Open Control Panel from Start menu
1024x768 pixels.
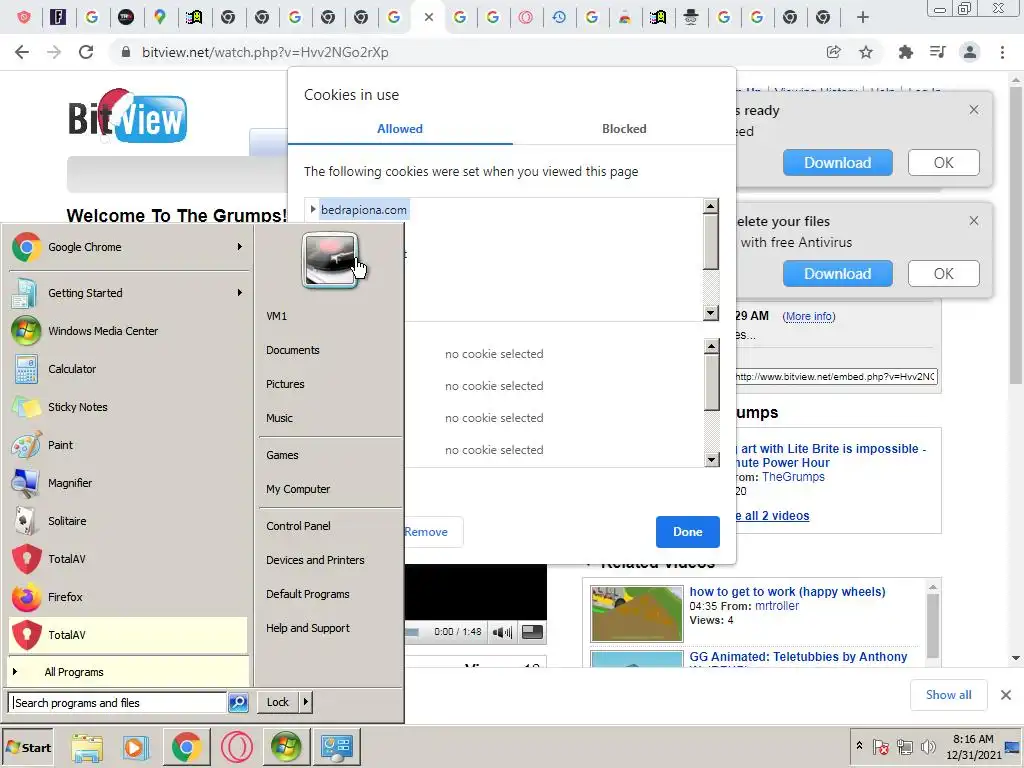(298, 526)
